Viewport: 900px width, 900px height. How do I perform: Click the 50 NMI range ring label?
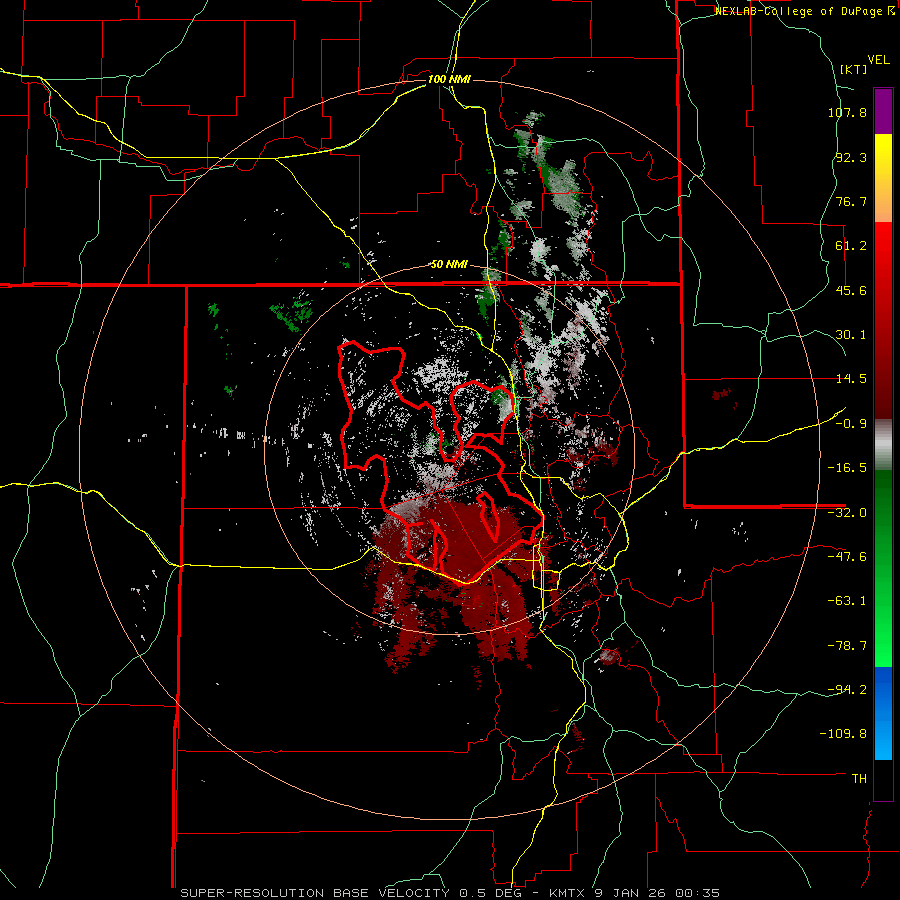click(449, 265)
